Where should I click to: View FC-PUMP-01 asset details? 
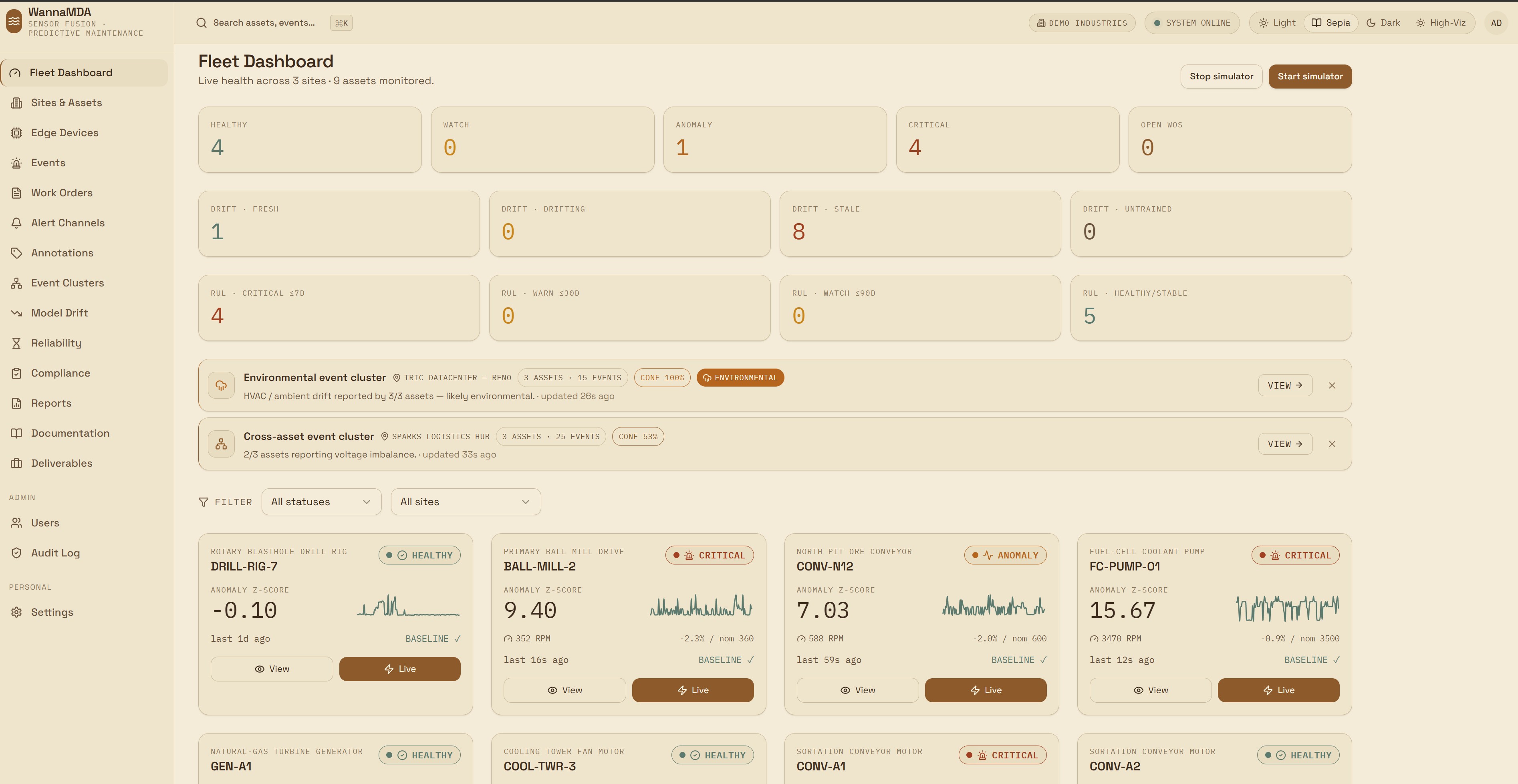(1150, 690)
